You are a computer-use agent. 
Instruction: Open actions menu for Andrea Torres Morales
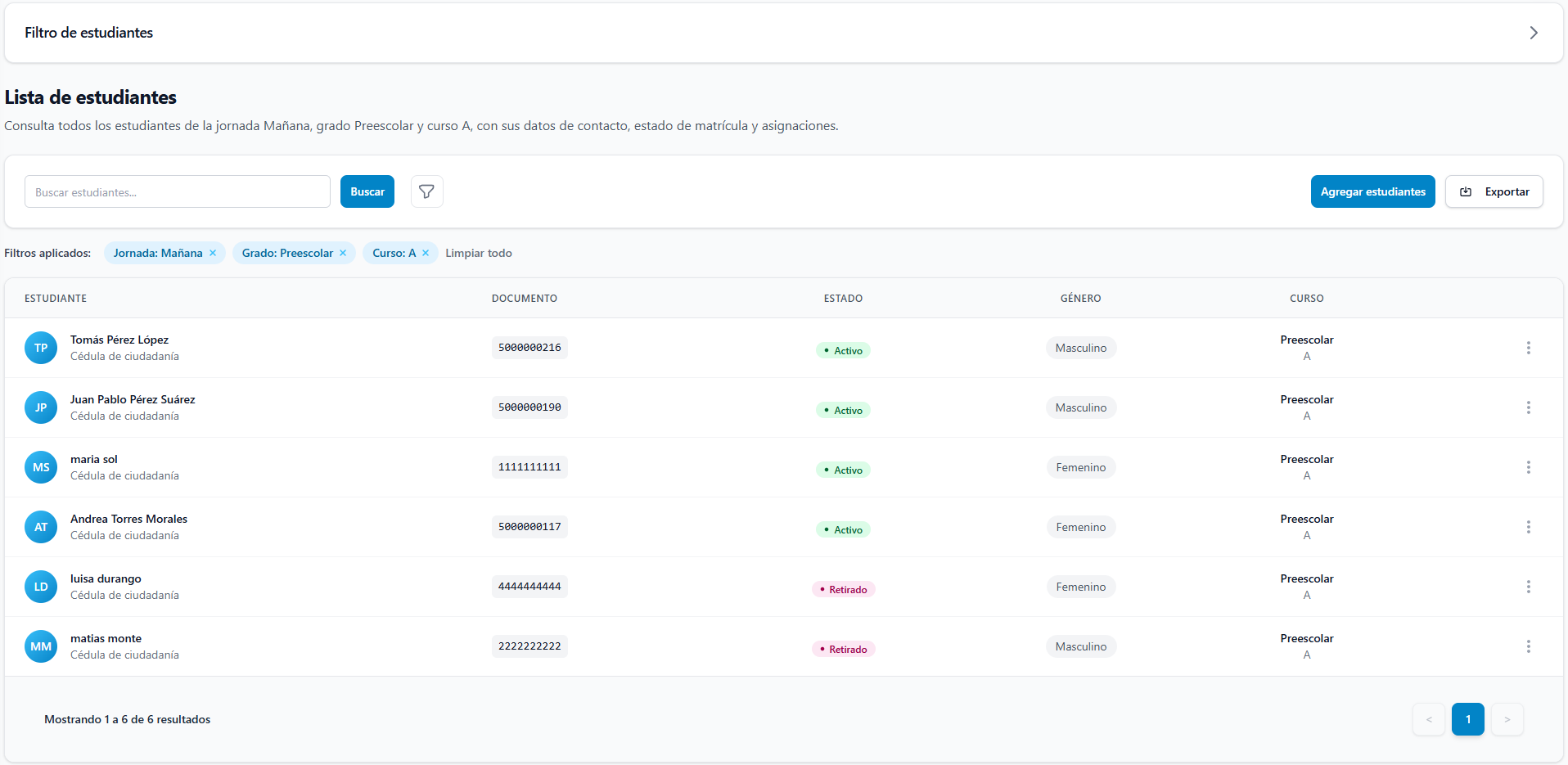tap(1528, 527)
